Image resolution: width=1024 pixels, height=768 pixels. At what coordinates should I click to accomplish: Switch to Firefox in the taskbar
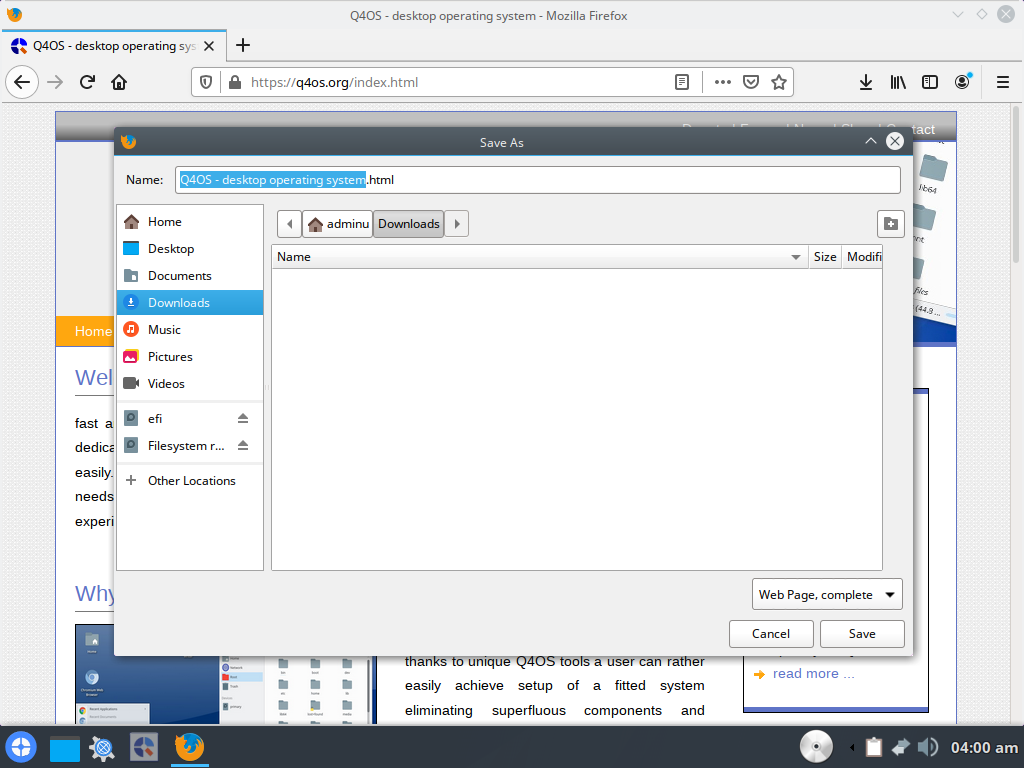pos(189,747)
